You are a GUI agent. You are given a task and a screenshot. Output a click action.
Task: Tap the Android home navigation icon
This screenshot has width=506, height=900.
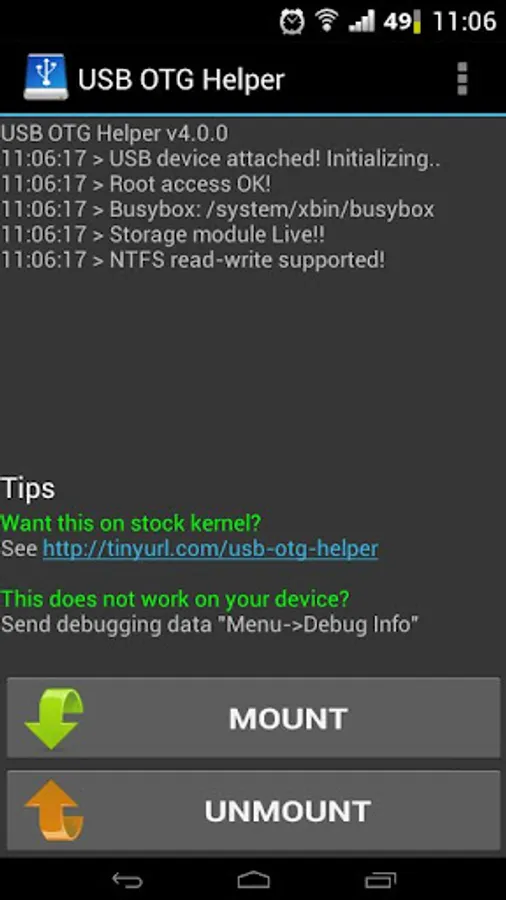253,879
